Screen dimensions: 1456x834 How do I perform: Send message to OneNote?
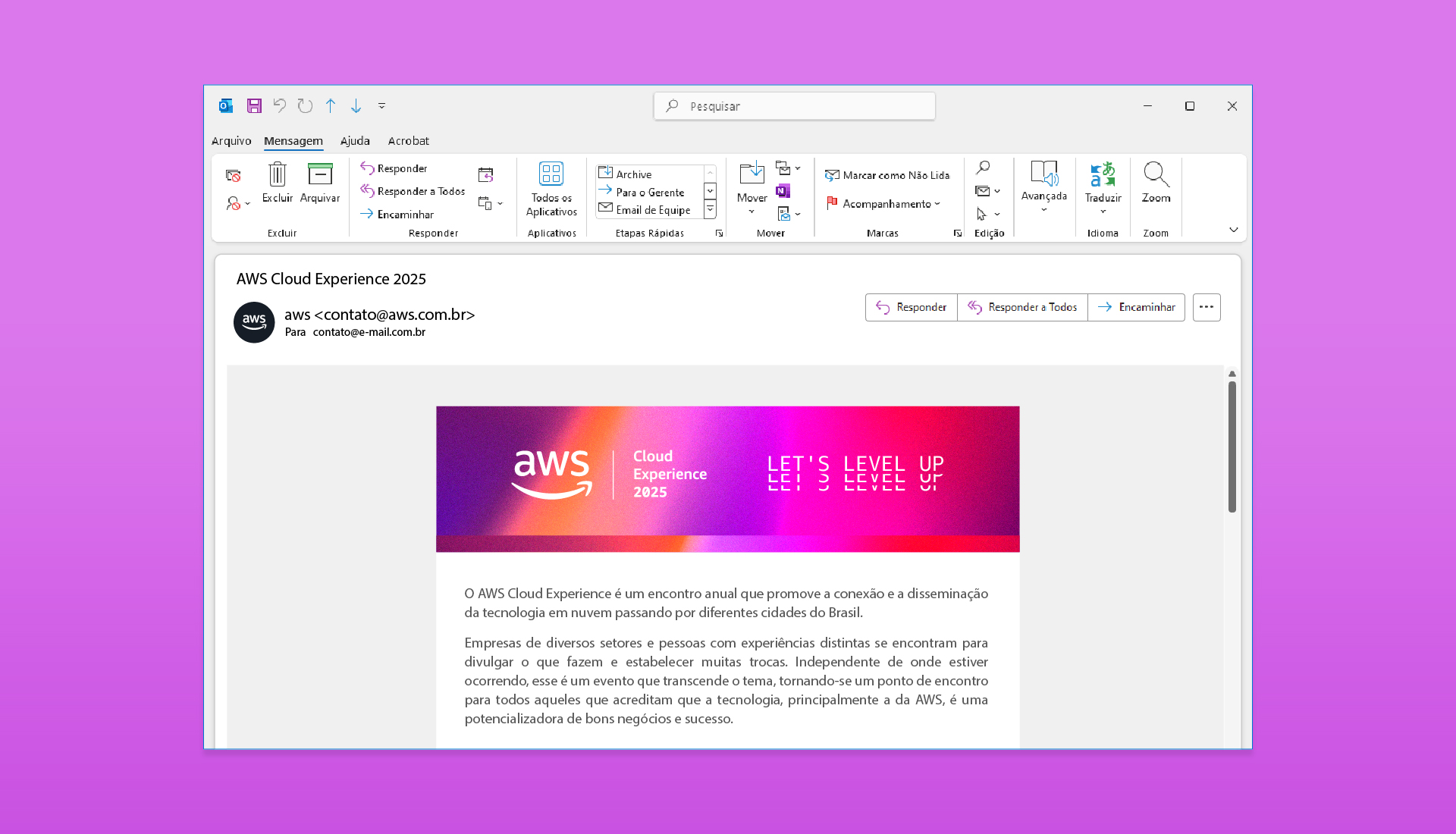(783, 191)
